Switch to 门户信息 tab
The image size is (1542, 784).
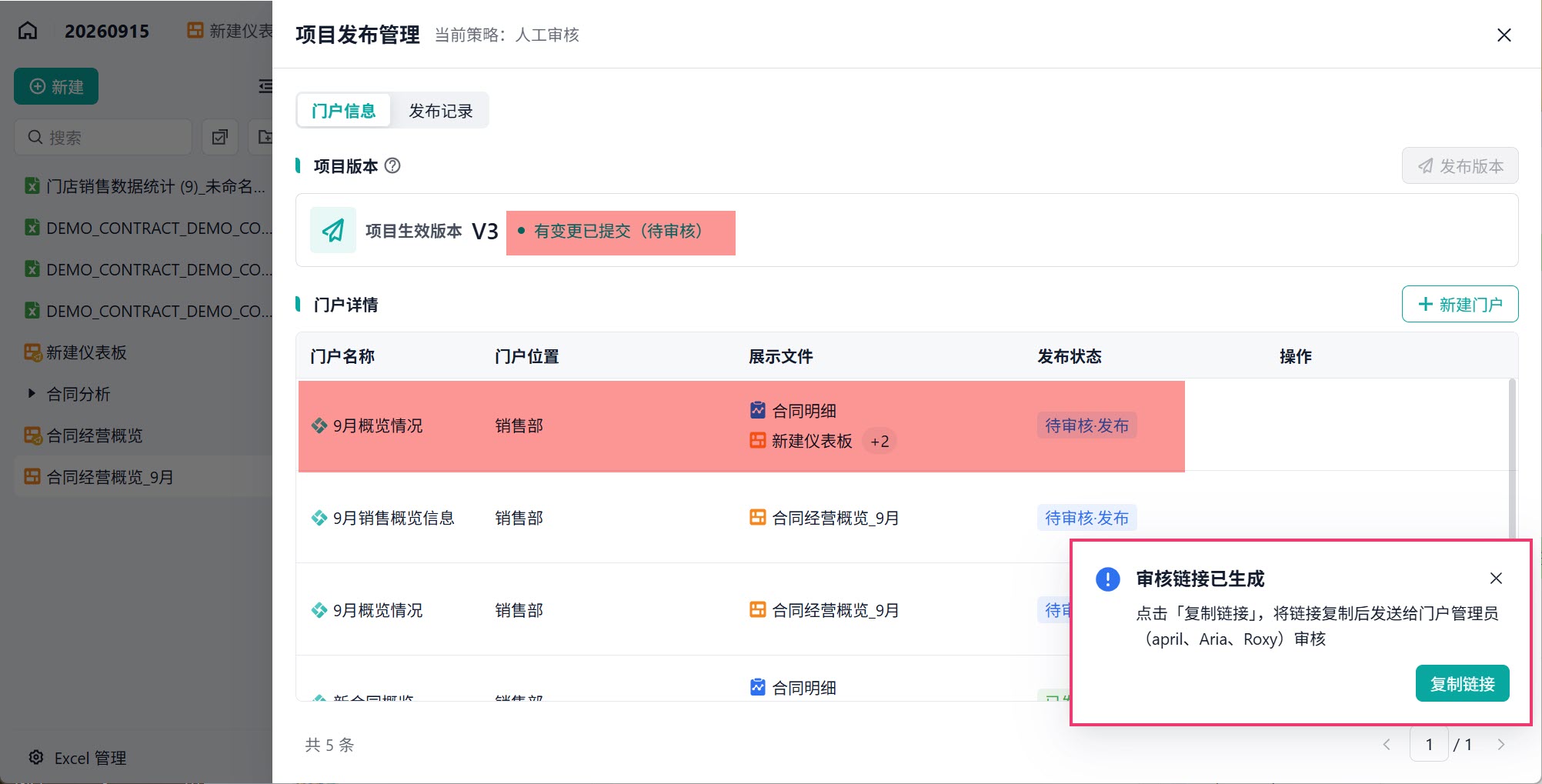(x=343, y=111)
